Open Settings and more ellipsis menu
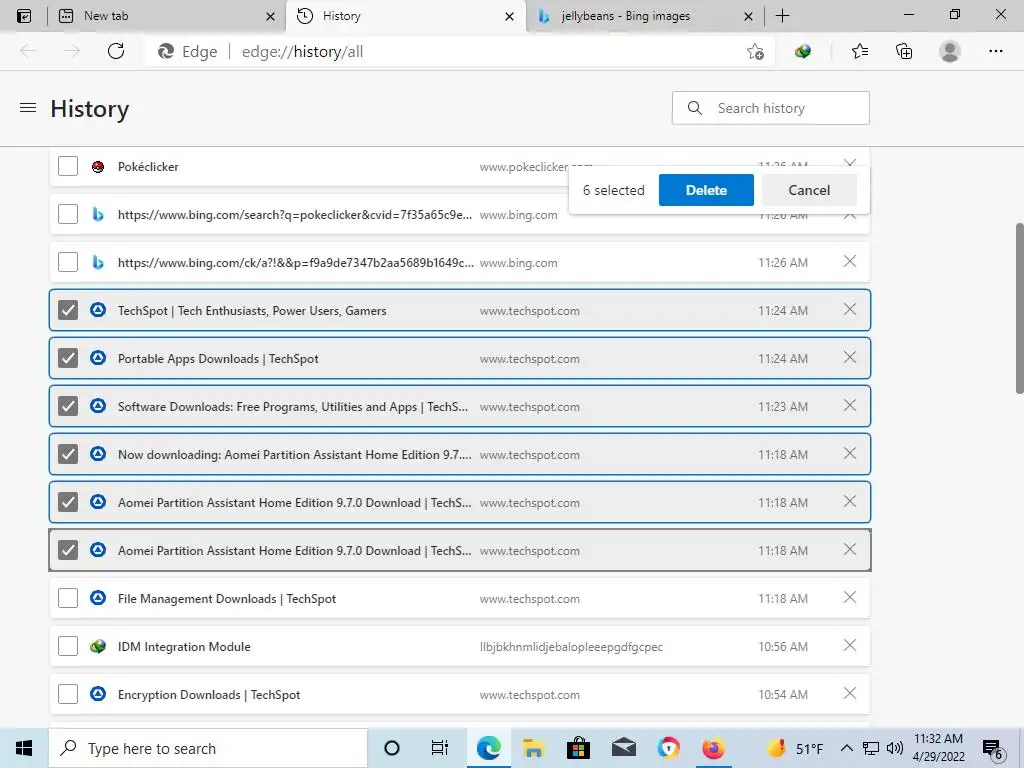Viewport: 1024px width, 768px height. coord(995,51)
